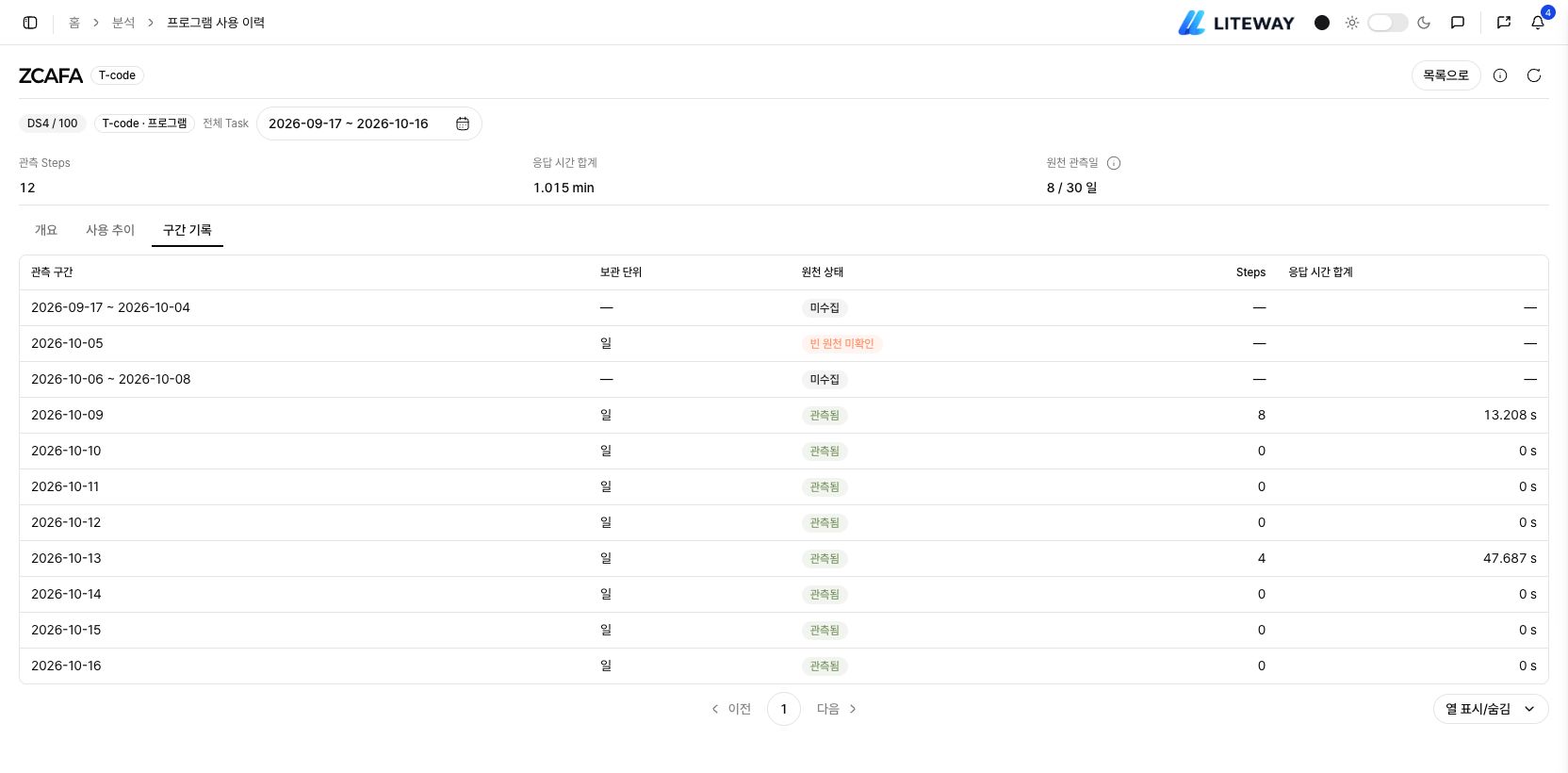Screen dimensions: 1568x773
Task: Open the chat message icon
Action: pos(1458,23)
